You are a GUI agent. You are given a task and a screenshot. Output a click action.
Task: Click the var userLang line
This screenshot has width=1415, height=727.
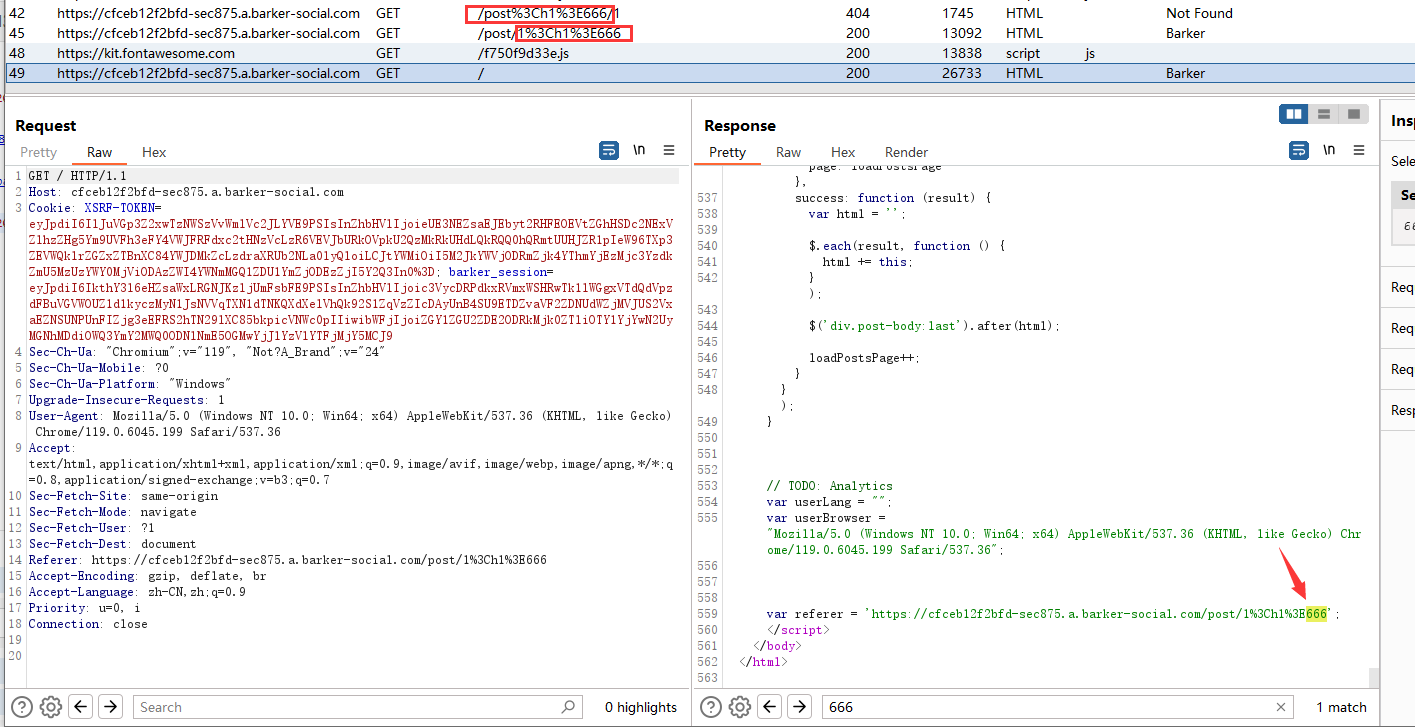(x=828, y=502)
